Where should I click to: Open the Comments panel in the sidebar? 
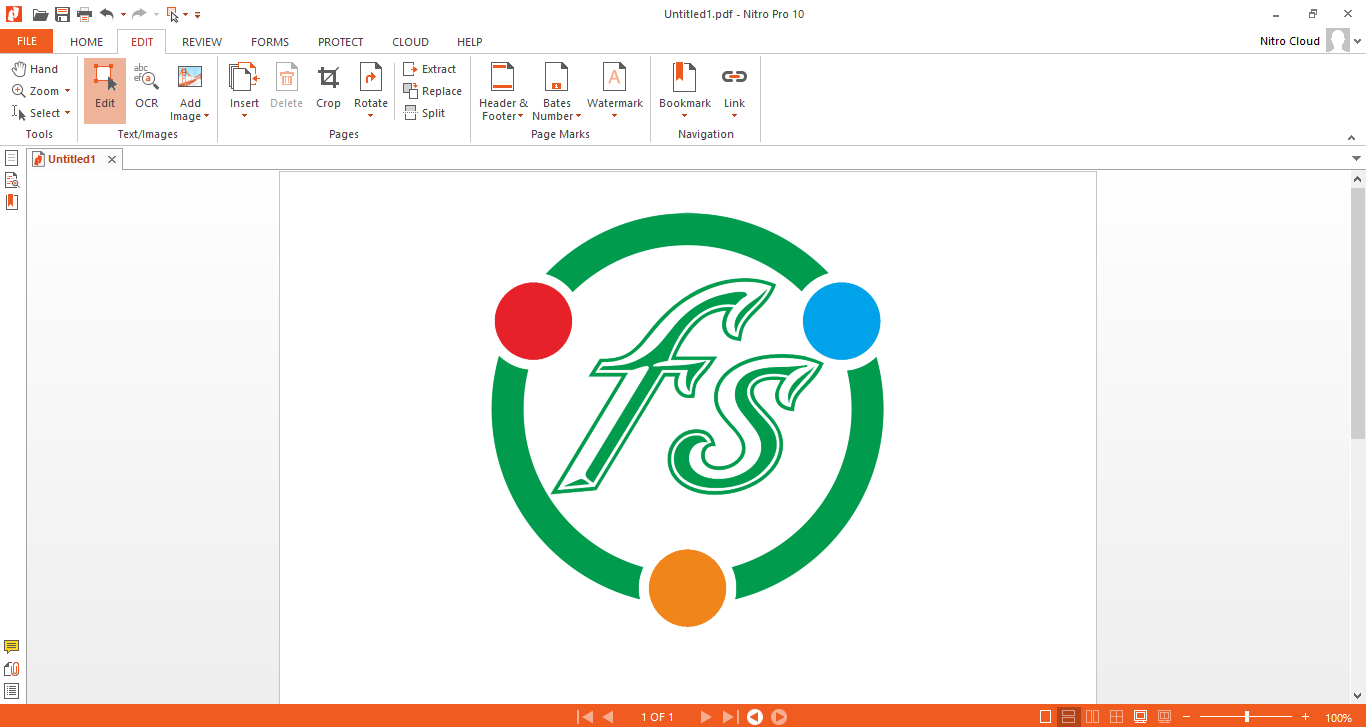click(12, 647)
